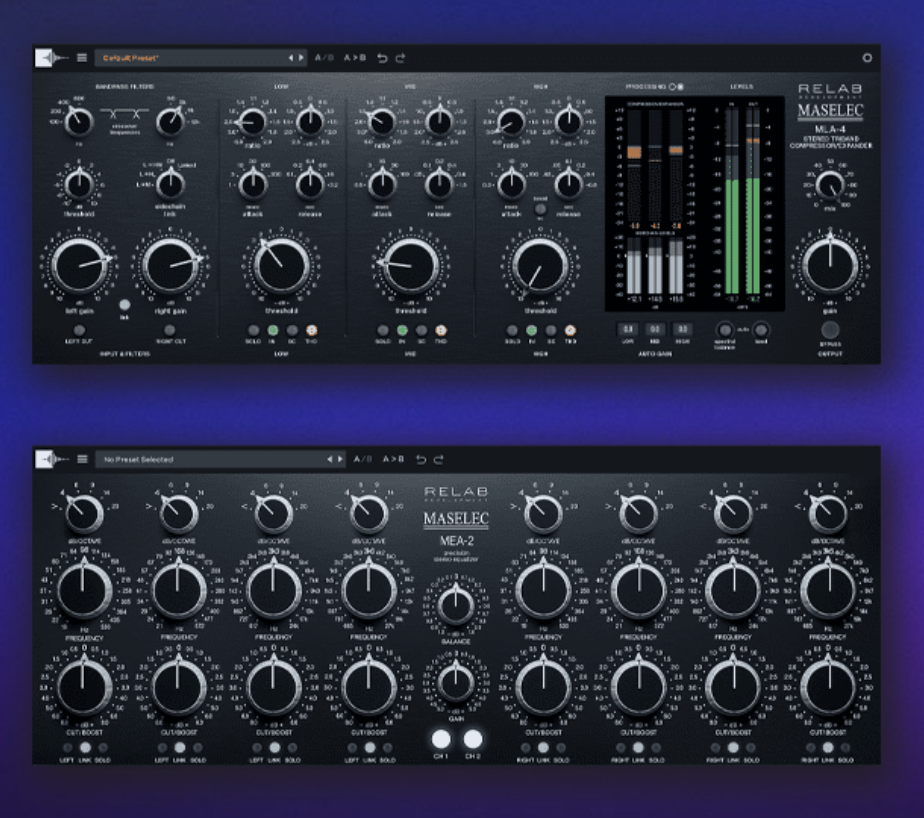Solo the MLA-4 Low band
Image resolution: width=924 pixels, height=818 pixels.
click(253, 331)
